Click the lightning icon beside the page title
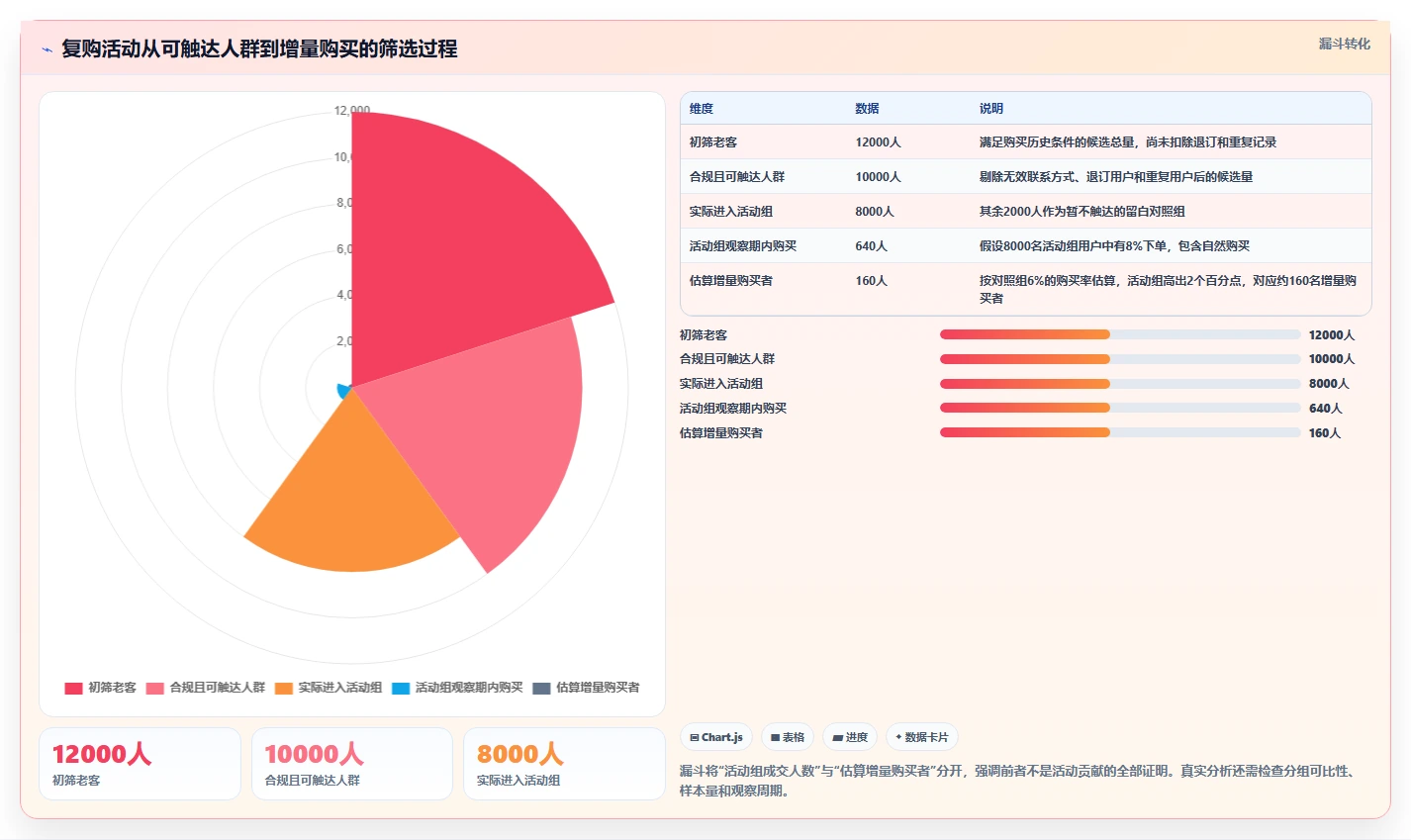 click(x=47, y=49)
